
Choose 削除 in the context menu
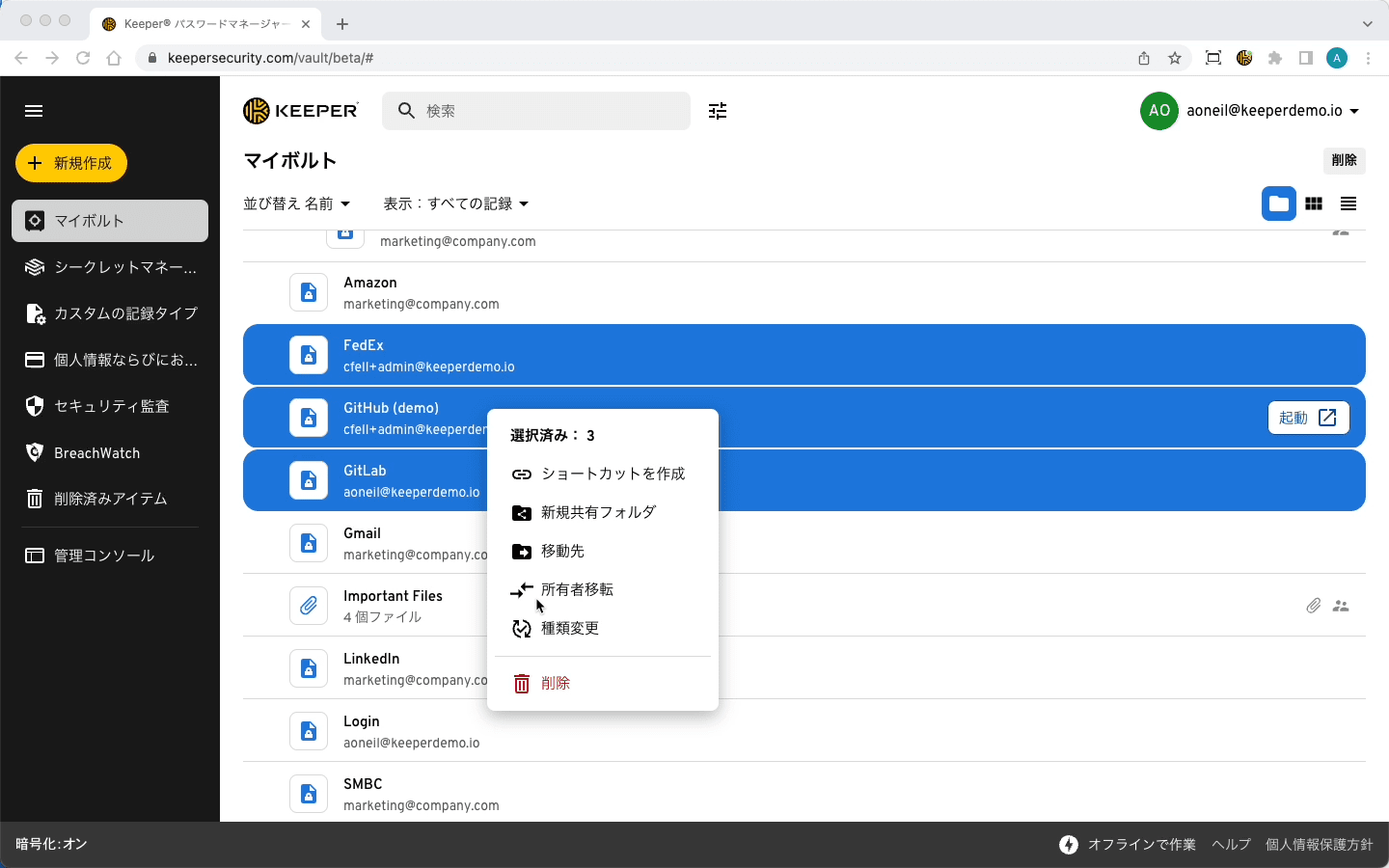555,683
